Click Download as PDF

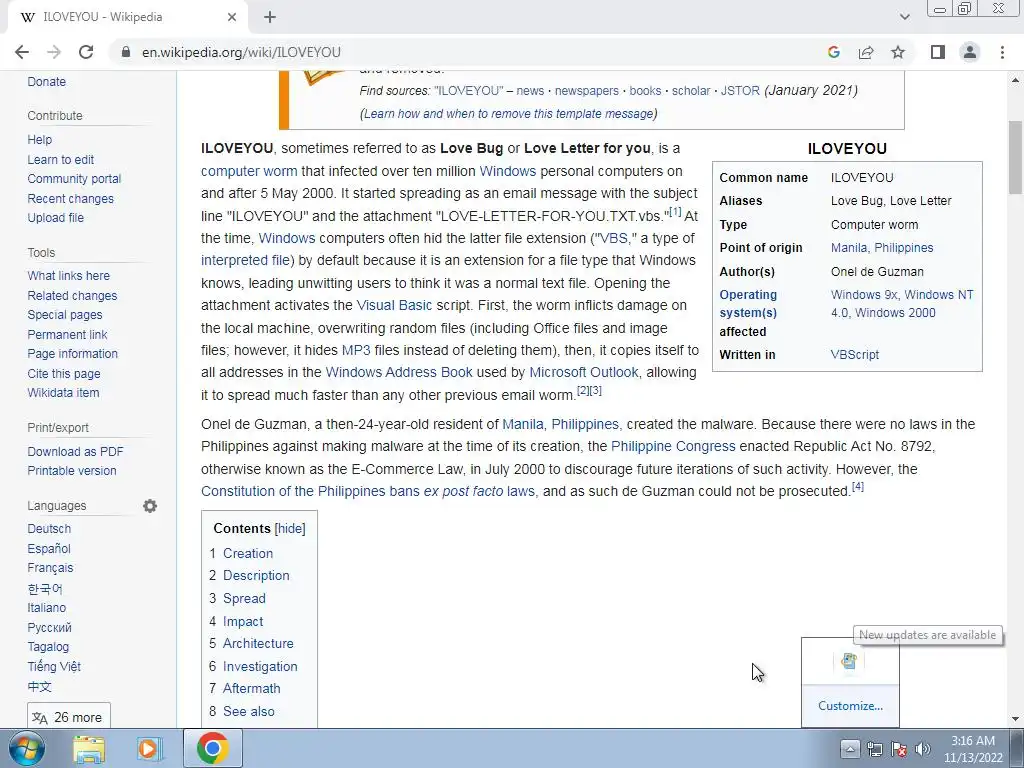click(75, 451)
